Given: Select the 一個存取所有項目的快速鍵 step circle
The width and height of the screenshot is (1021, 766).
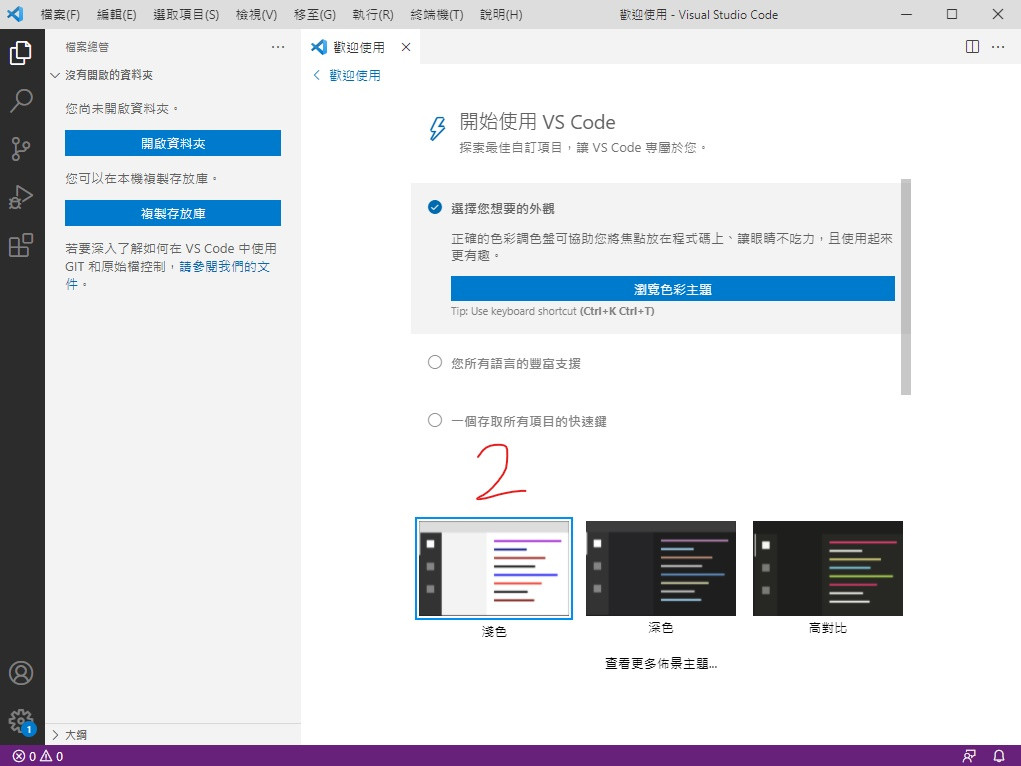Looking at the screenshot, I should [x=435, y=420].
